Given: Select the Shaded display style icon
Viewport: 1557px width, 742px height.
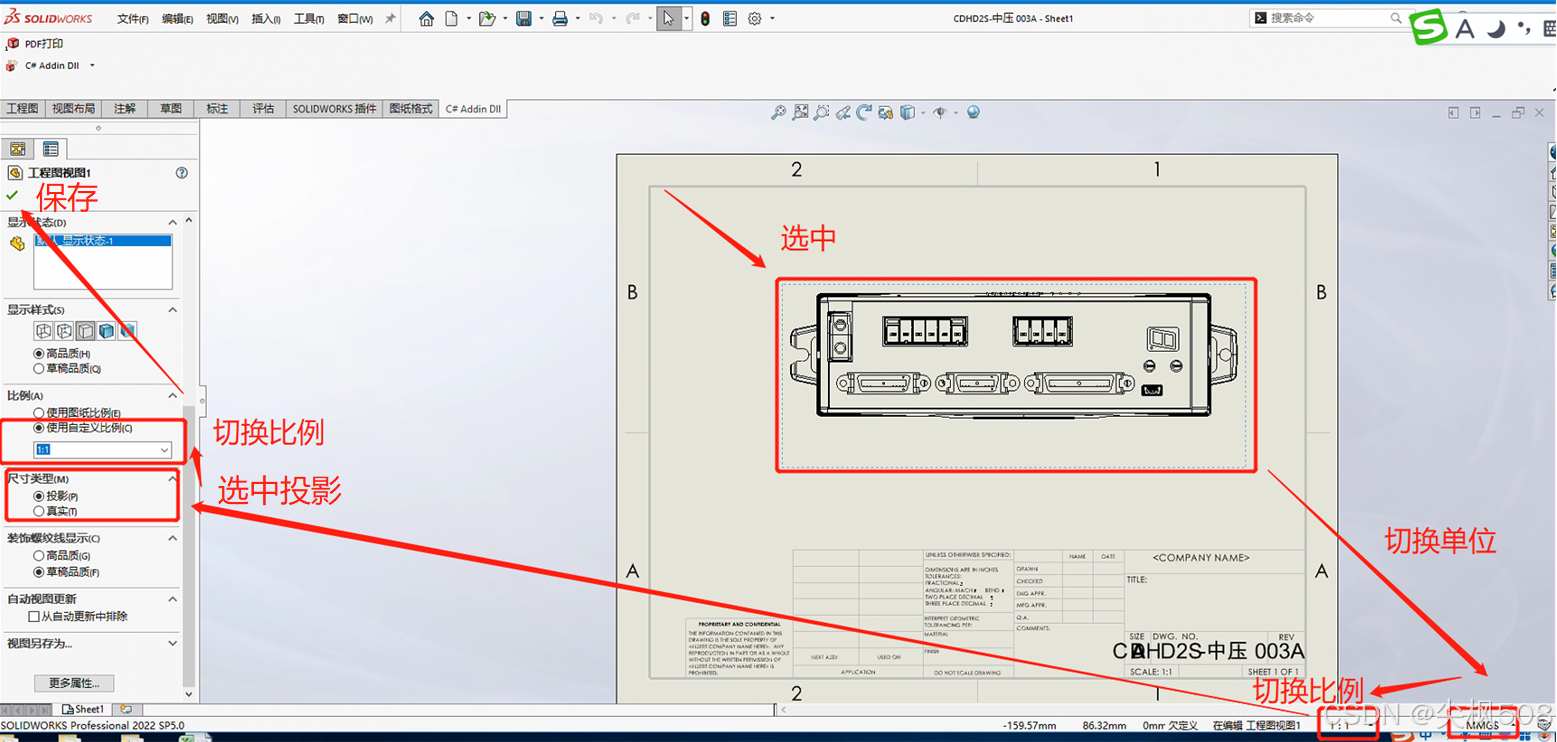Looking at the screenshot, I should [128, 331].
